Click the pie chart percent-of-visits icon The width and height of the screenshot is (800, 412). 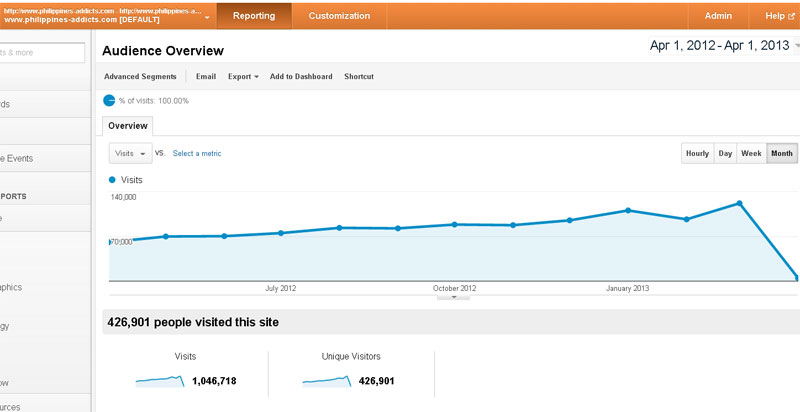109,100
